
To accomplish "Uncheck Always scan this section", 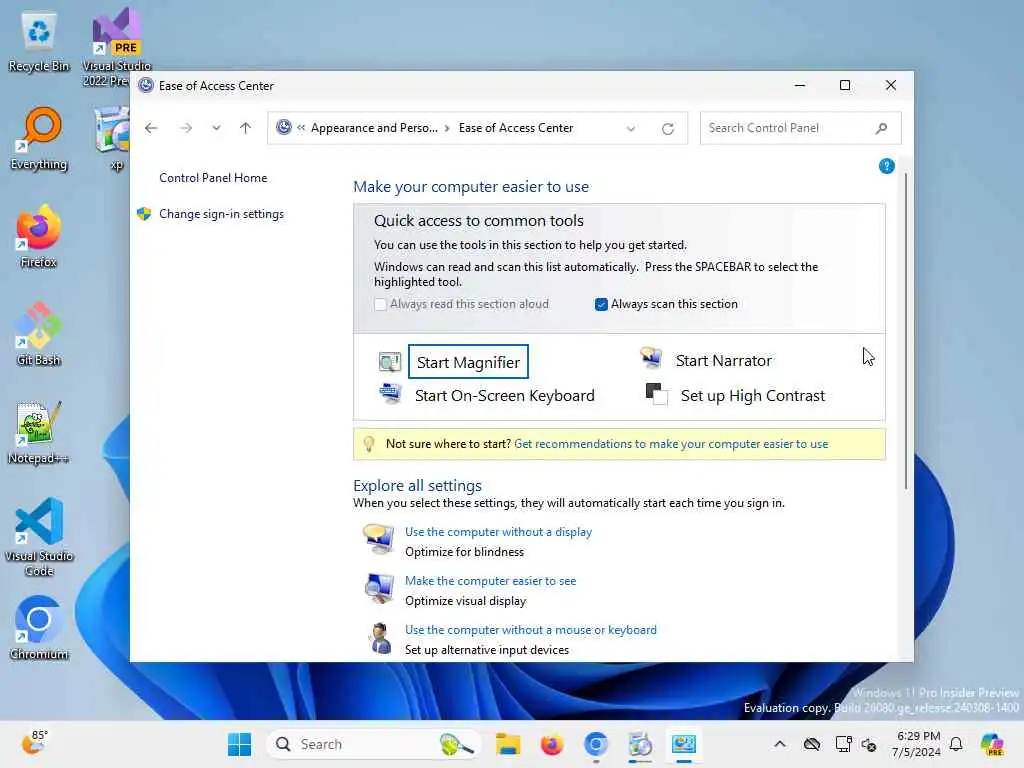I will point(601,304).
